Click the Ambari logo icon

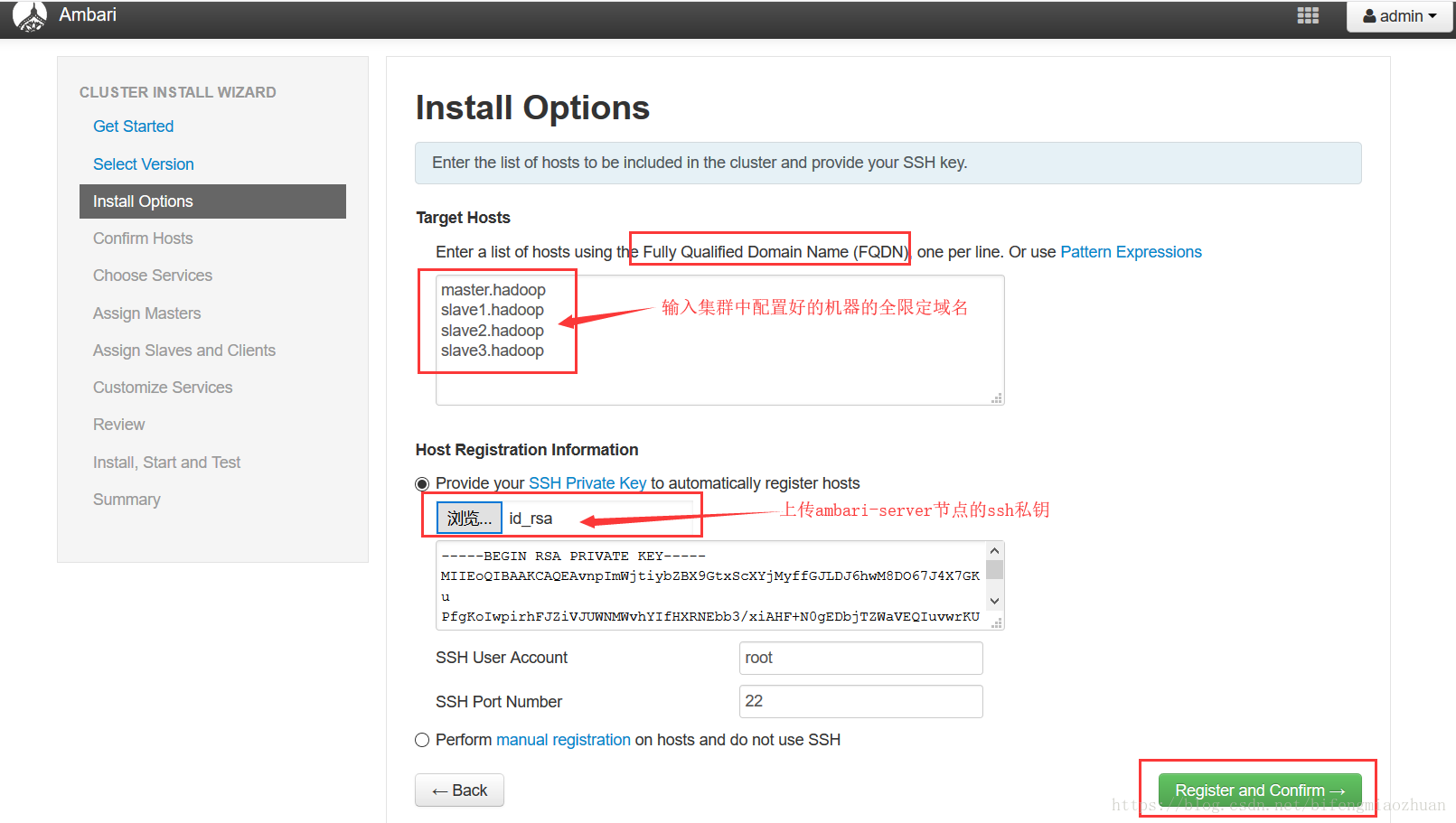click(30, 16)
